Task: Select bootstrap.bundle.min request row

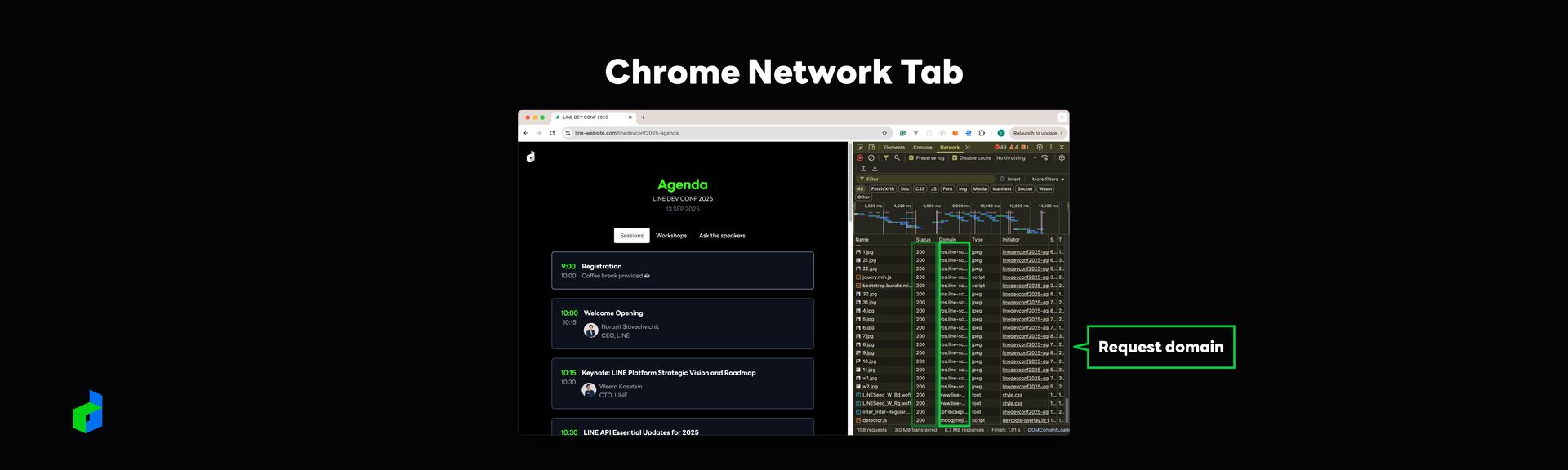Action: coord(959,286)
